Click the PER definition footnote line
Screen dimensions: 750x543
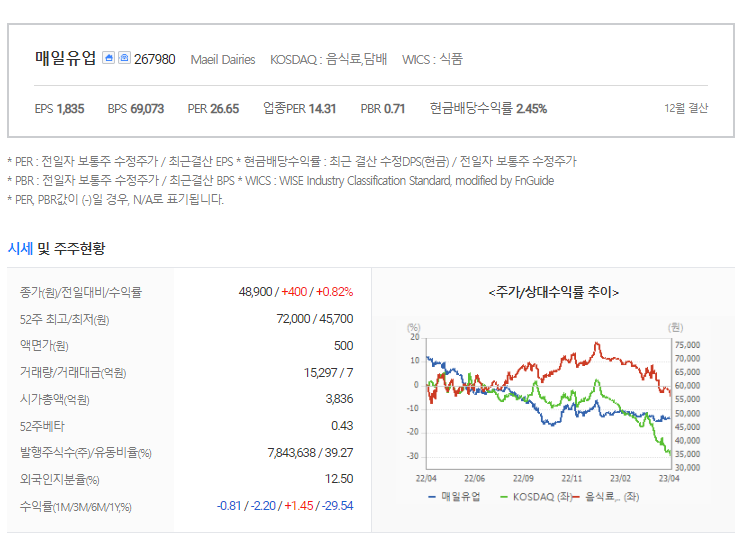[292, 162]
